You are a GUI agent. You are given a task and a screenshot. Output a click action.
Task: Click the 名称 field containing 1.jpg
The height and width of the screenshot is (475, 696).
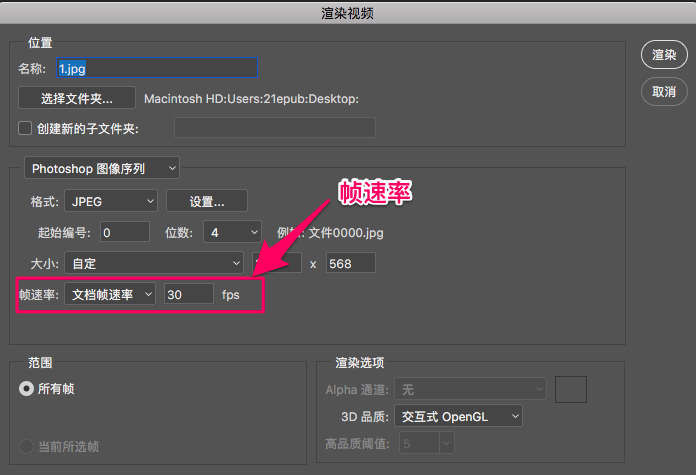coord(157,68)
